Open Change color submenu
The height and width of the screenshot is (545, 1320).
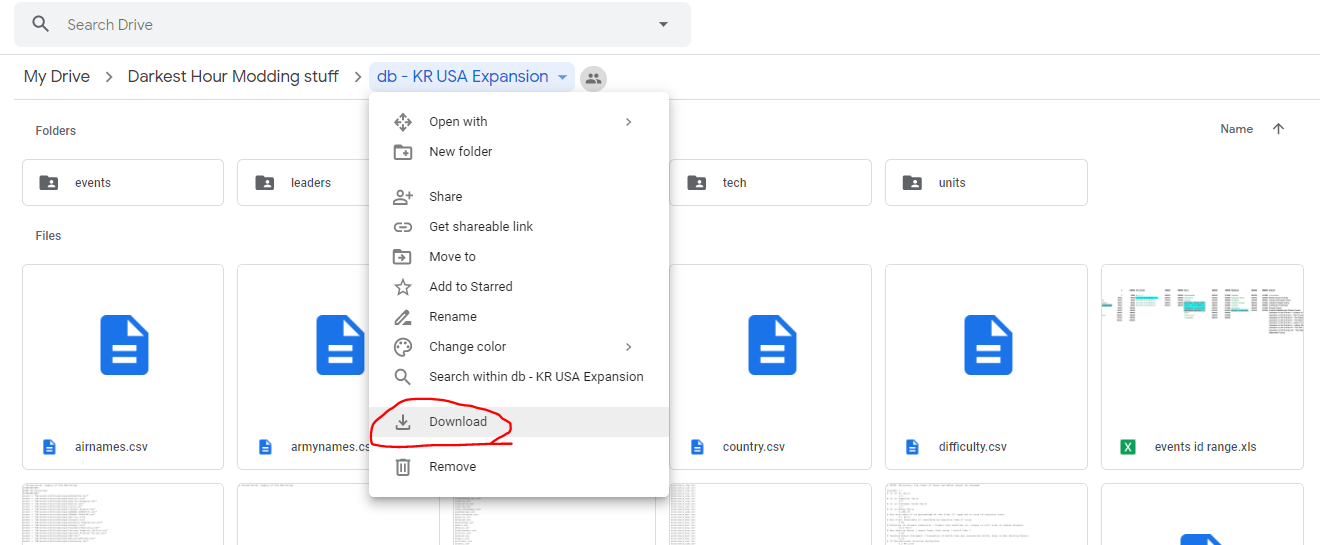[x=519, y=347]
